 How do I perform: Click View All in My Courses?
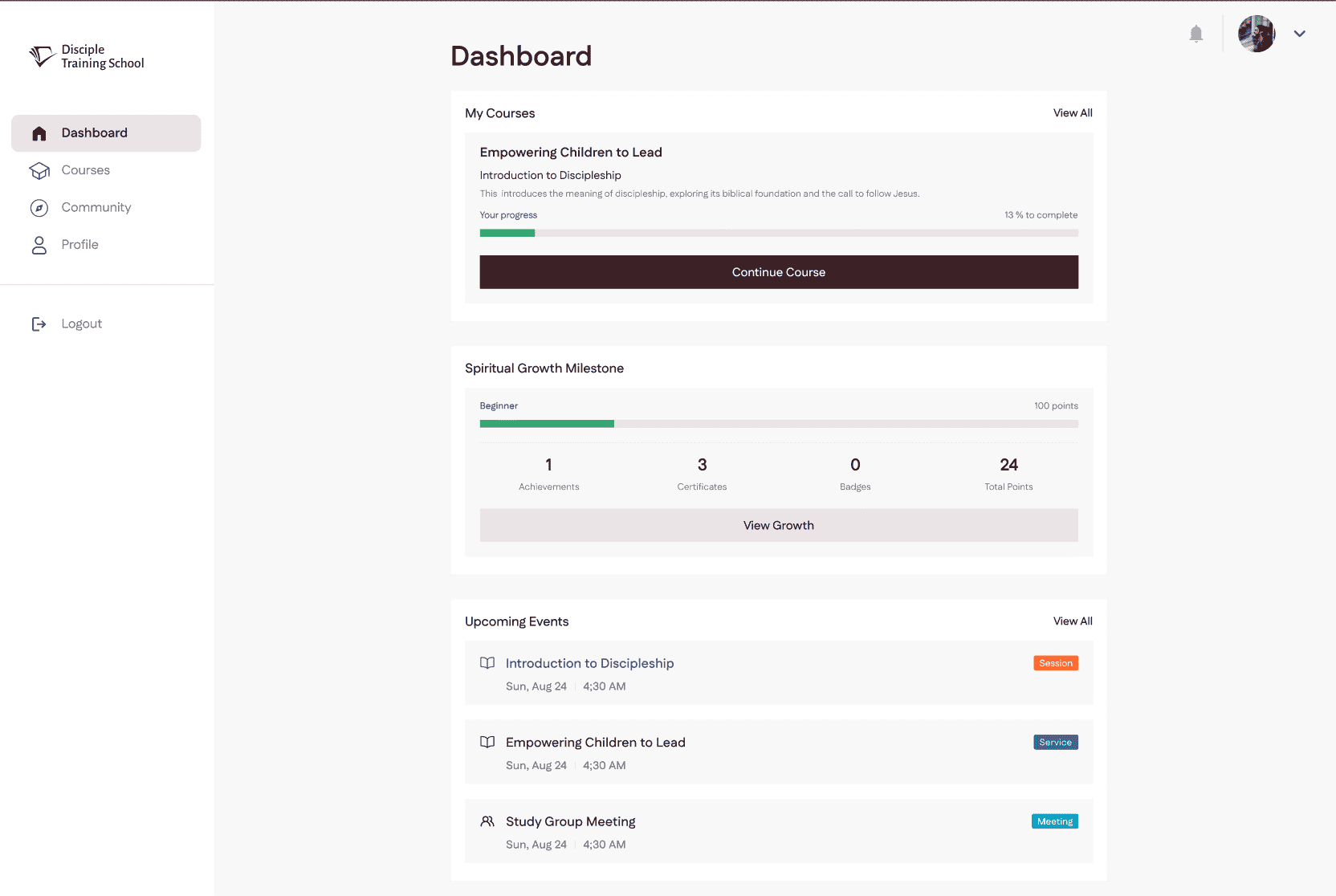(1073, 113)
